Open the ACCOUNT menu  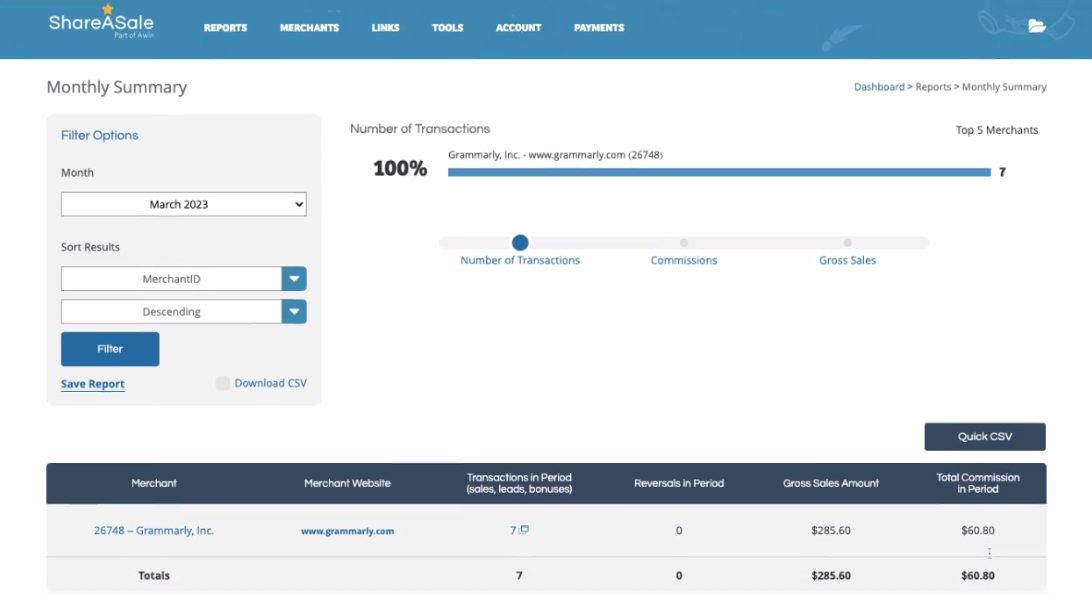(x=518, y=28)
